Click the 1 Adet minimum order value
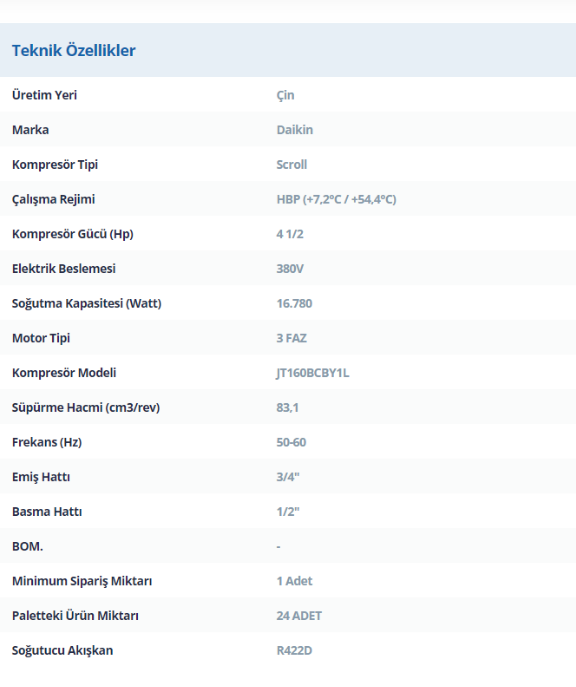 pos(294,581)
